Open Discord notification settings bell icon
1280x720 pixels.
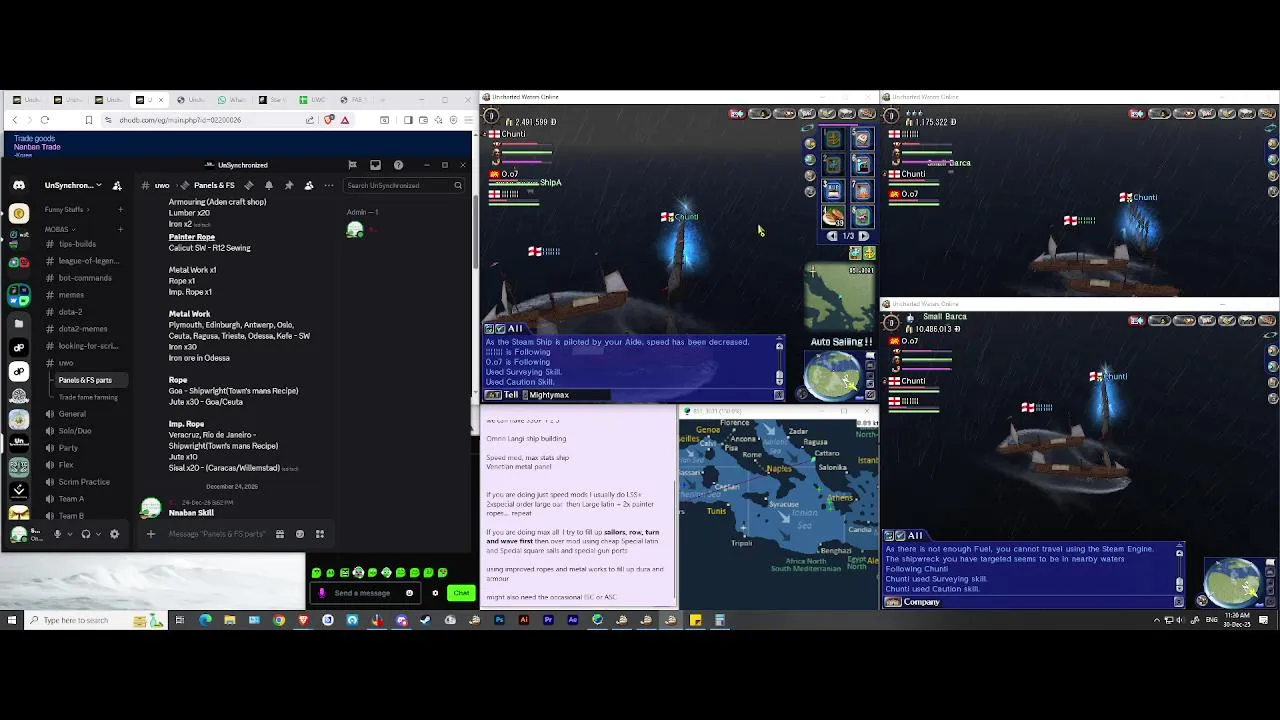pyautogui.click(x=268, y=185)
